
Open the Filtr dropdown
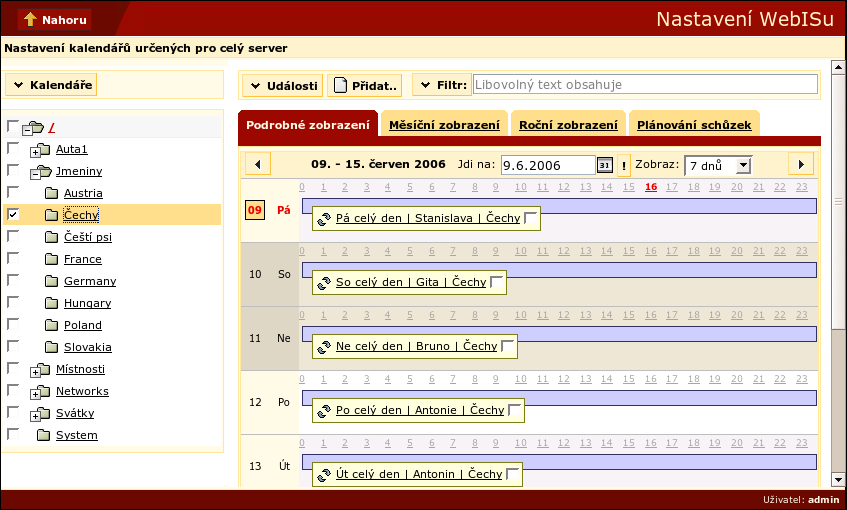(442, 85)
